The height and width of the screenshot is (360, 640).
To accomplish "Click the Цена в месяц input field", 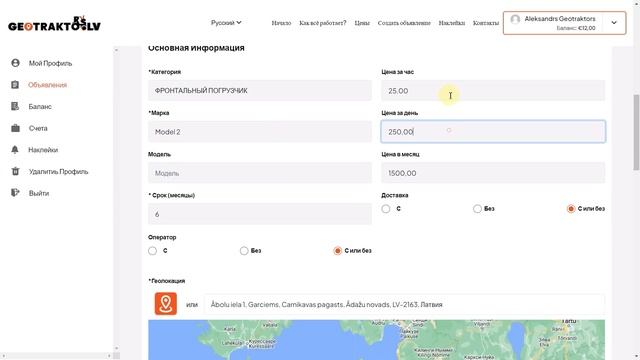I will click(493, 173).
